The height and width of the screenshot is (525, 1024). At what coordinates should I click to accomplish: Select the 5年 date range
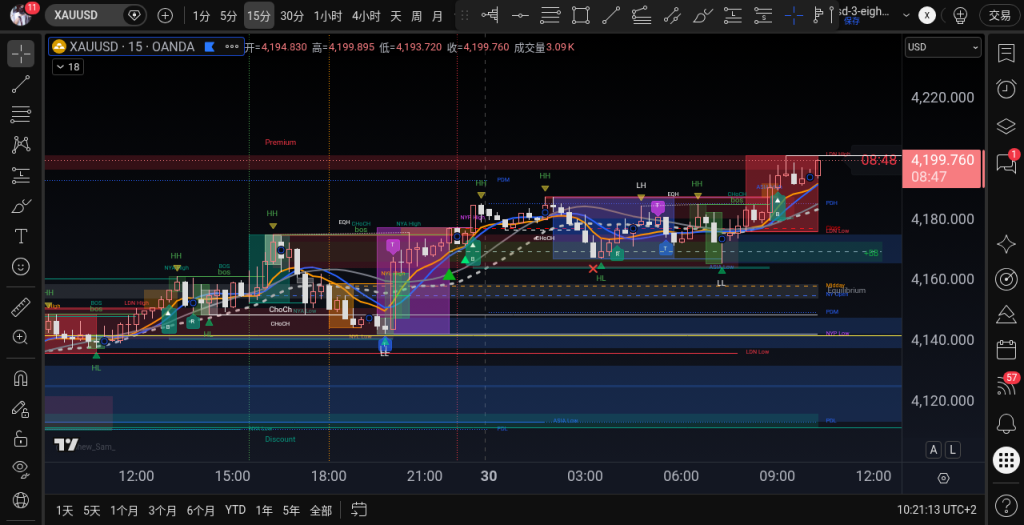pos(291,510)
